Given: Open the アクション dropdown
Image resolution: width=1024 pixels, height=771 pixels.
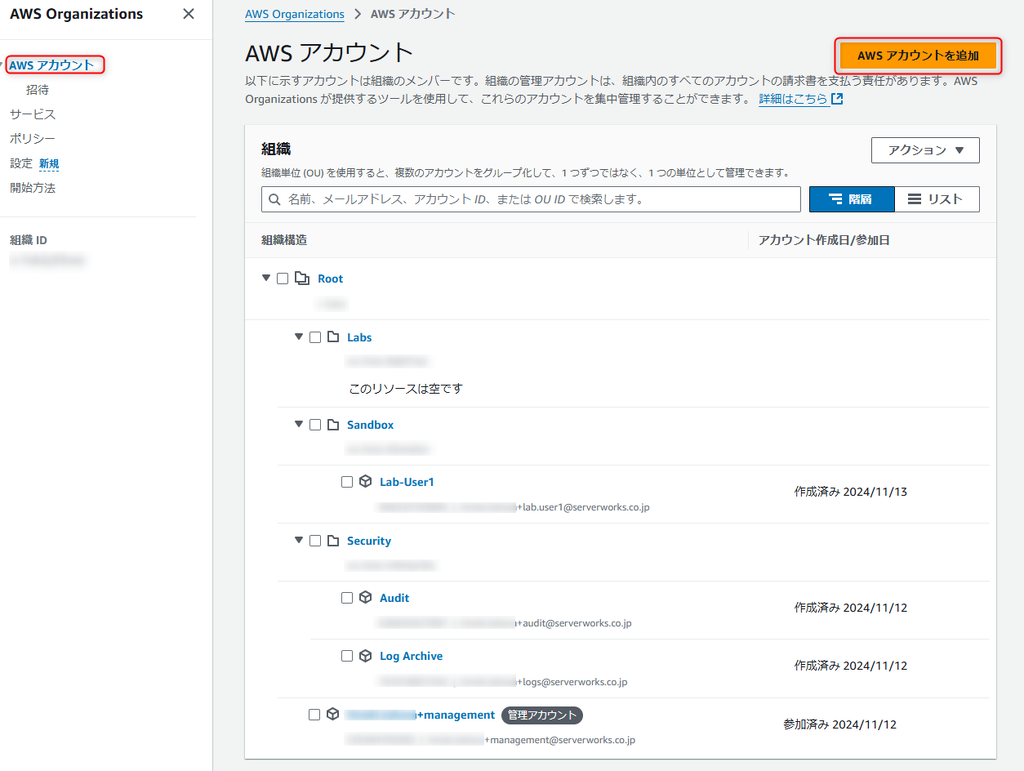Looking at the screenshot, I should [925, 150].
